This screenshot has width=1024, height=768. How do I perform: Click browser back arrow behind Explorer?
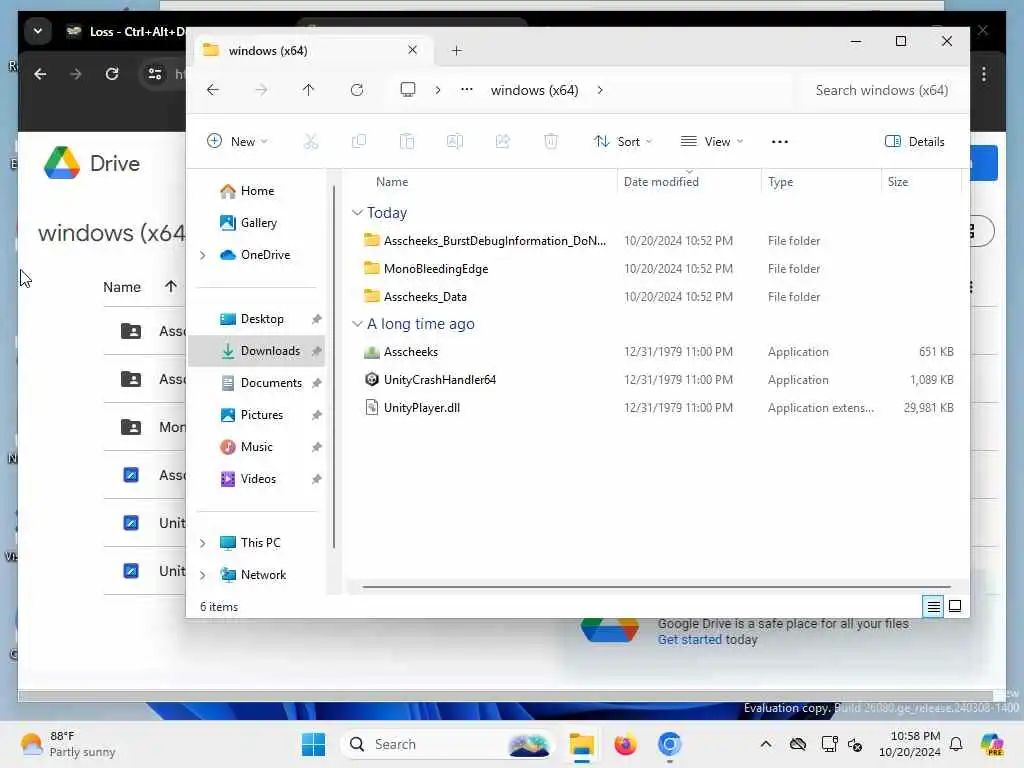tap(40, 74)
